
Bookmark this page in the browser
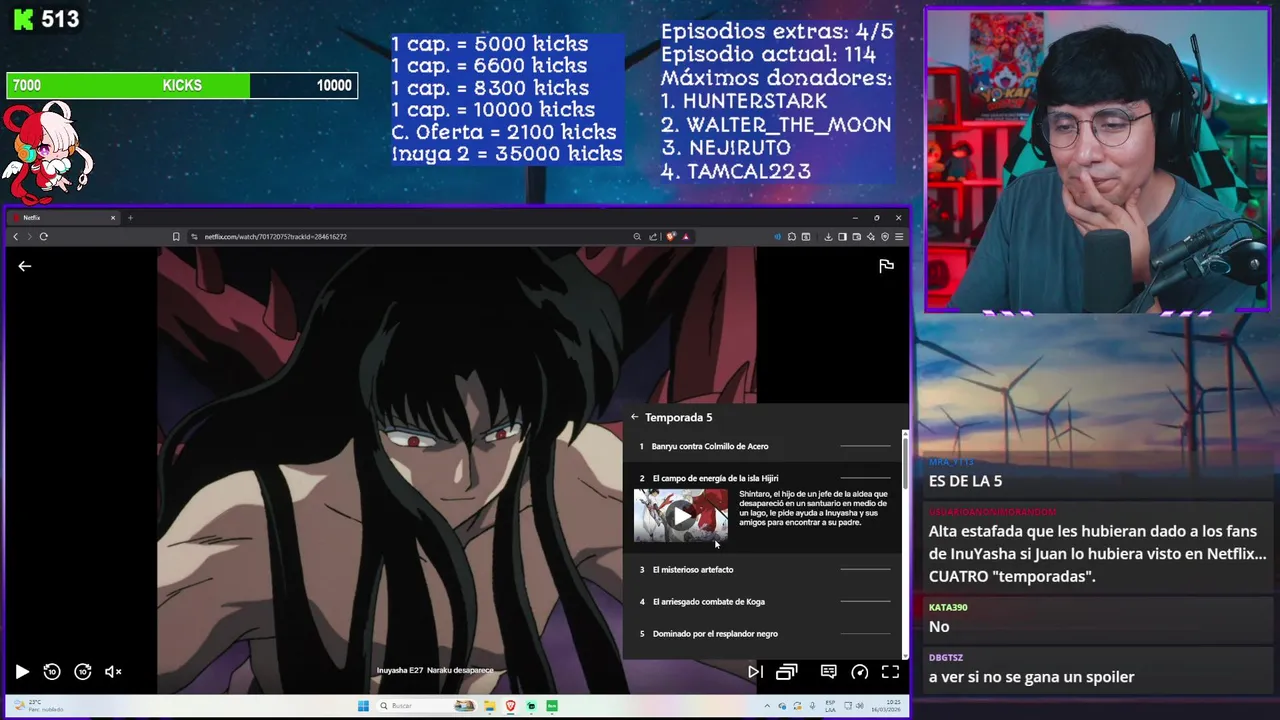(176, 237)
